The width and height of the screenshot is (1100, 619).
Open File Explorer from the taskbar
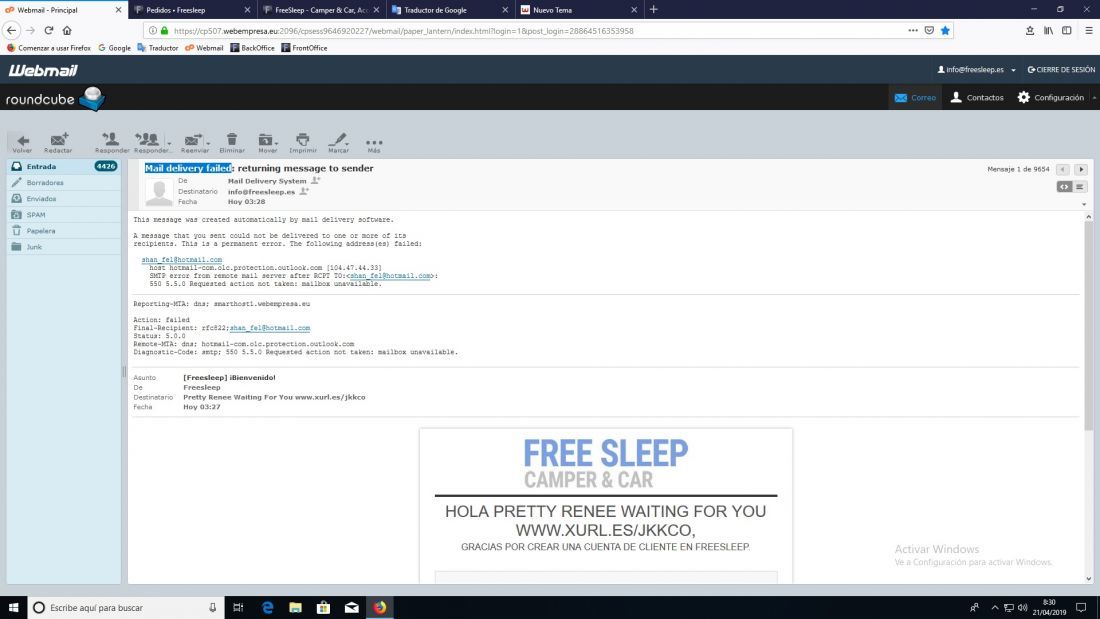point(295,607)
